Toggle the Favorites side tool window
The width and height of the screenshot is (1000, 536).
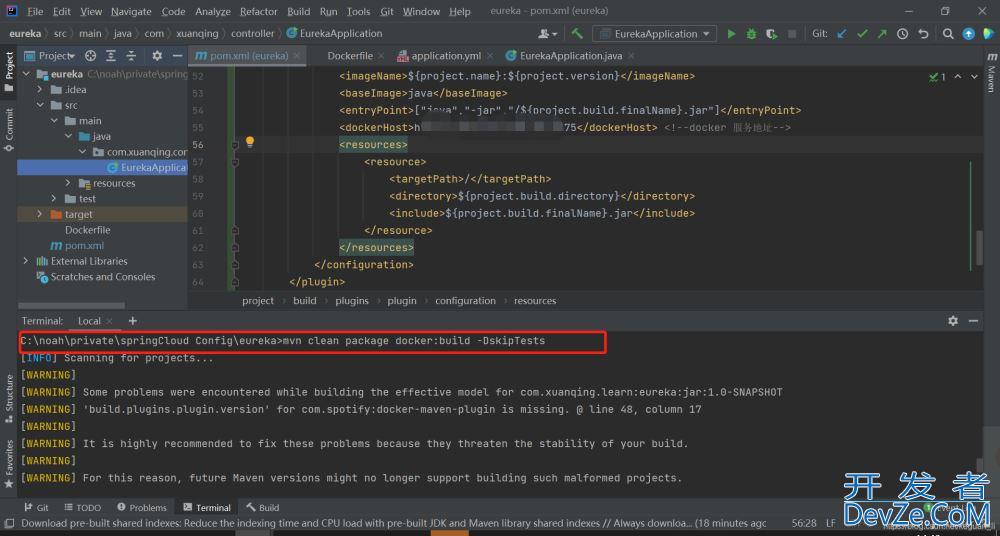9,464
